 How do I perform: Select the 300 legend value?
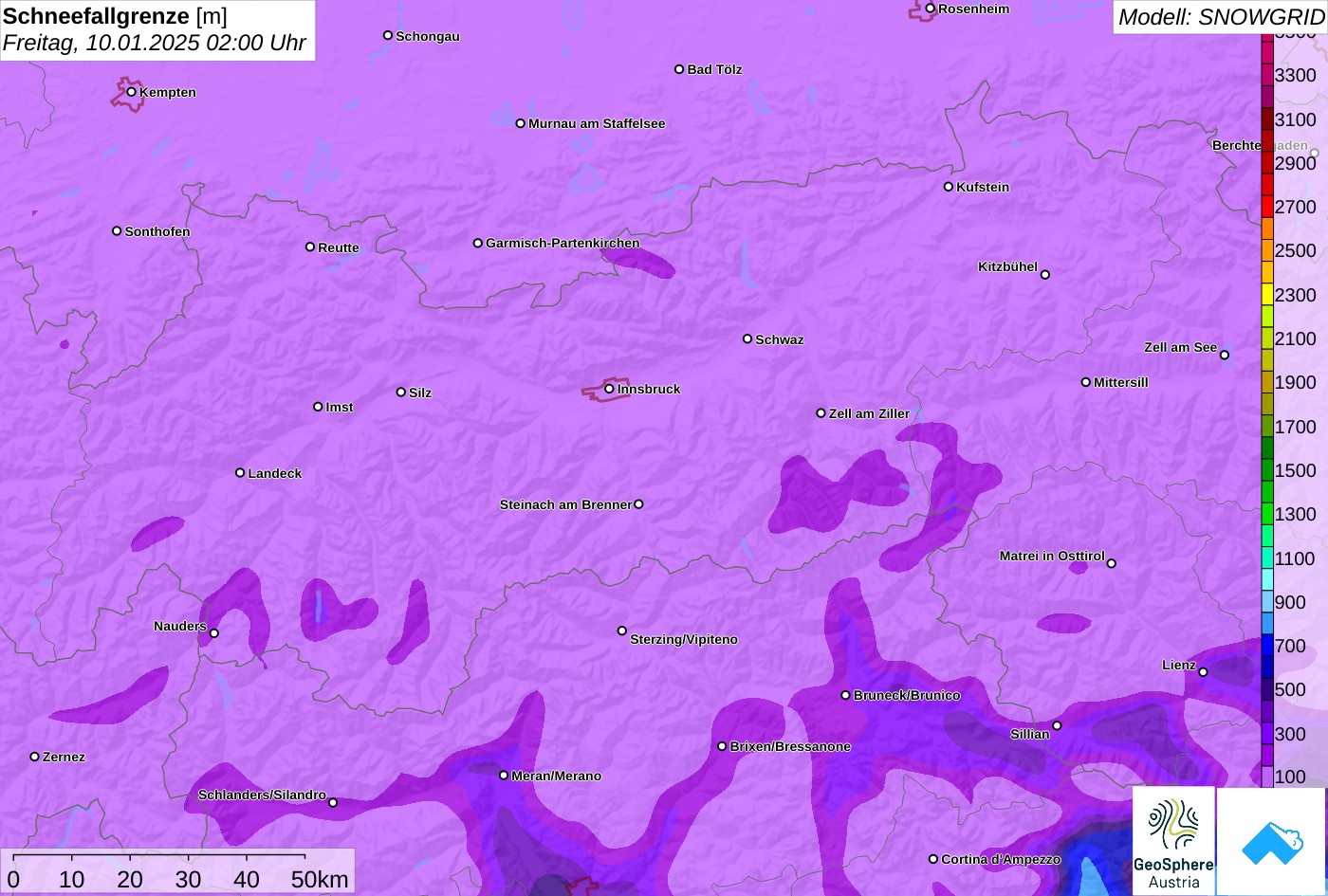(x=1291, y=735)
